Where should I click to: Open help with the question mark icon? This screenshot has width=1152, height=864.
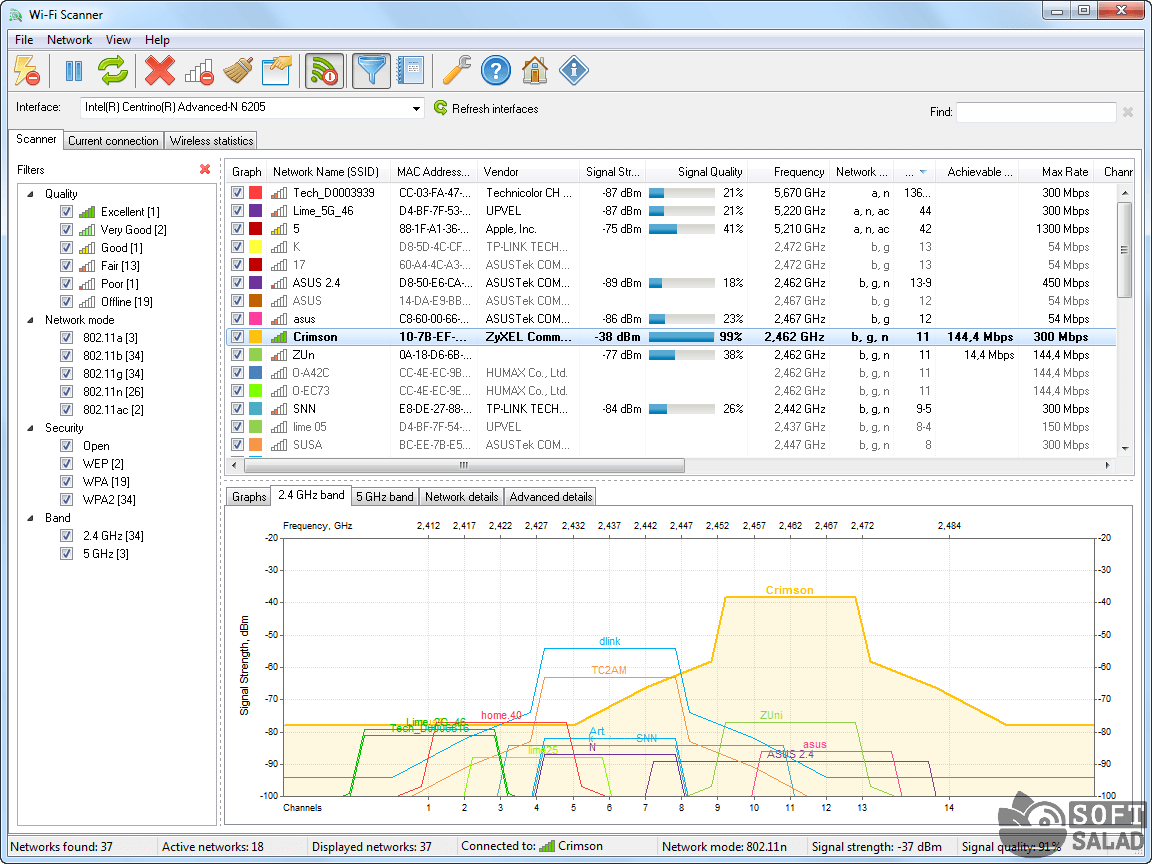point(496,71)
